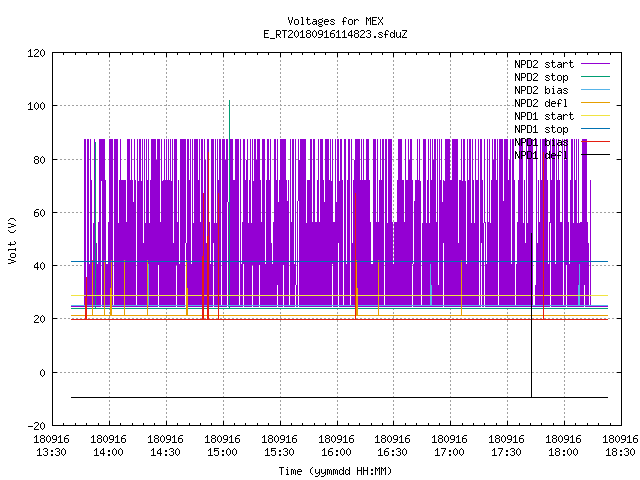Click the x-axis tick label 14:30
640x480 pixels.
click(165, 452)
